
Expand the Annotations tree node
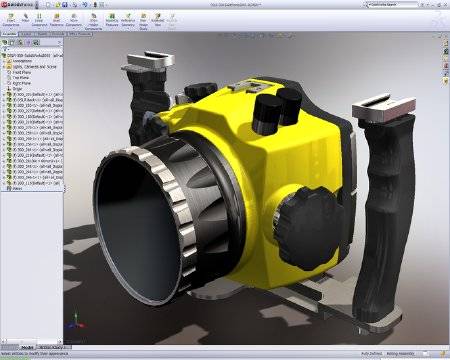[4, 61]
